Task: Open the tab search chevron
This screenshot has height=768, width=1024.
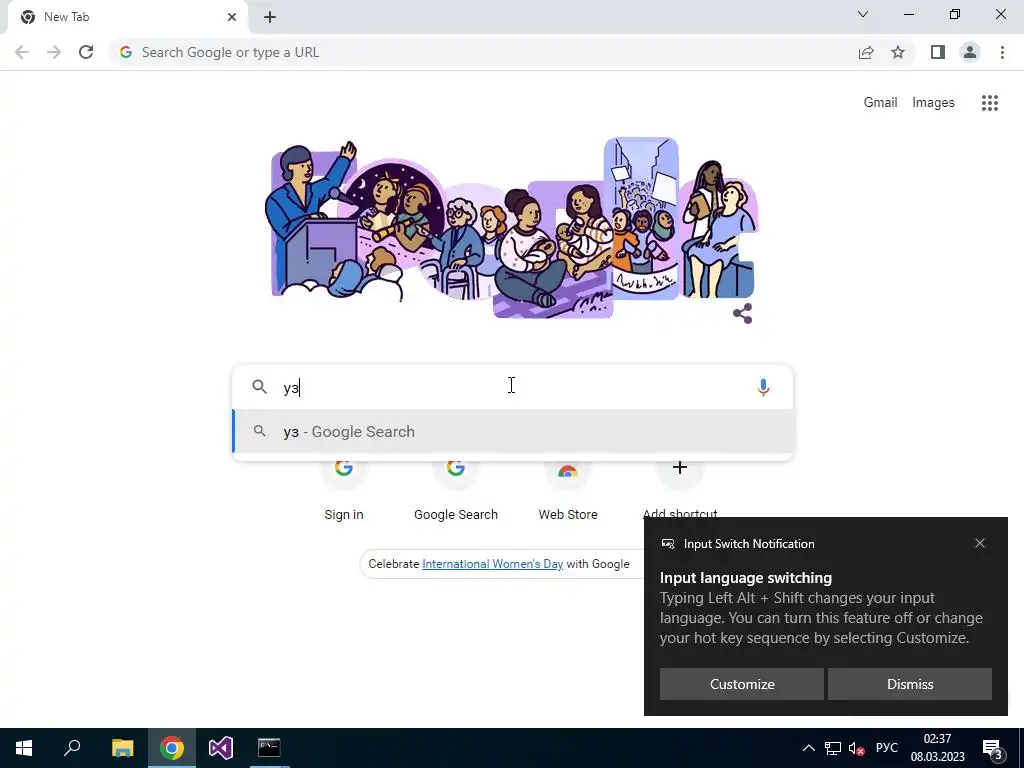Action: pyautogui.click(x=863, y=14)
